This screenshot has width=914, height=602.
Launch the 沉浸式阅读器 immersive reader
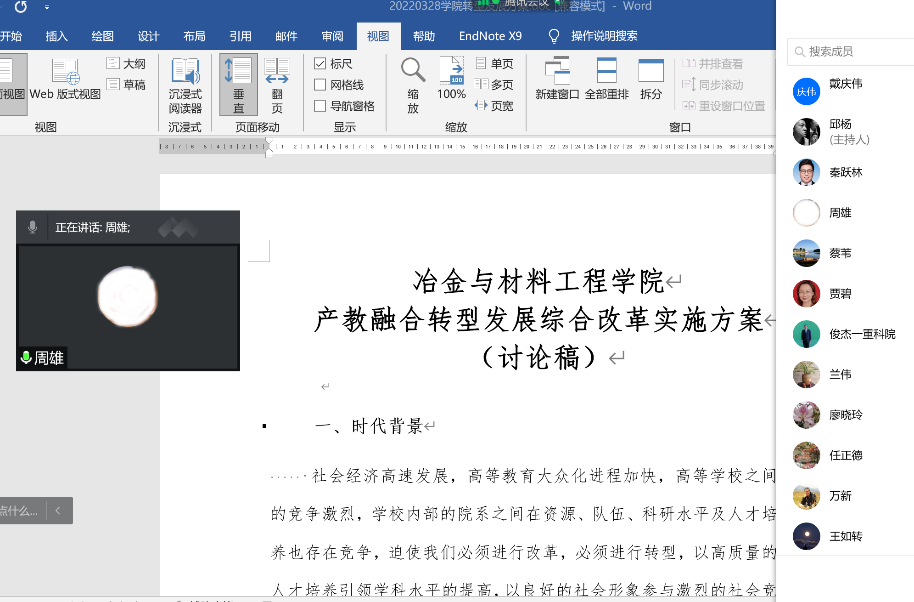click(x=185, y=83)
